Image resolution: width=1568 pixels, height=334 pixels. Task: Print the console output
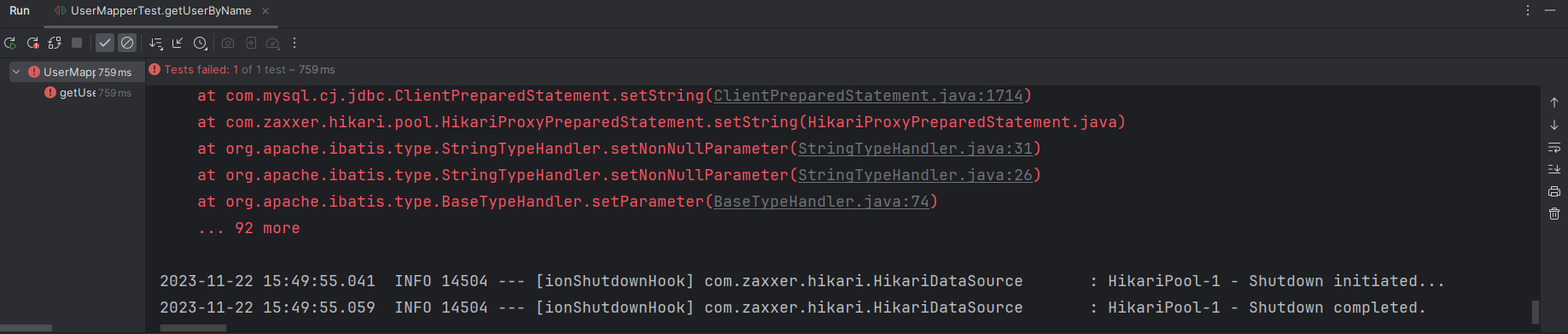click(1554, 191)
